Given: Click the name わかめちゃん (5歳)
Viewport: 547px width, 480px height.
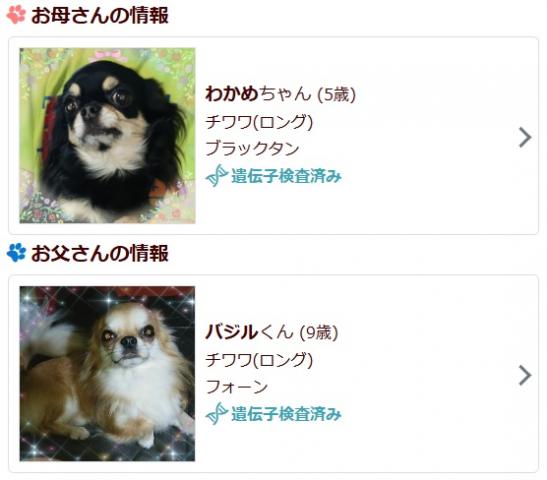Looking at the screenshot, I should tap(280, 93).
